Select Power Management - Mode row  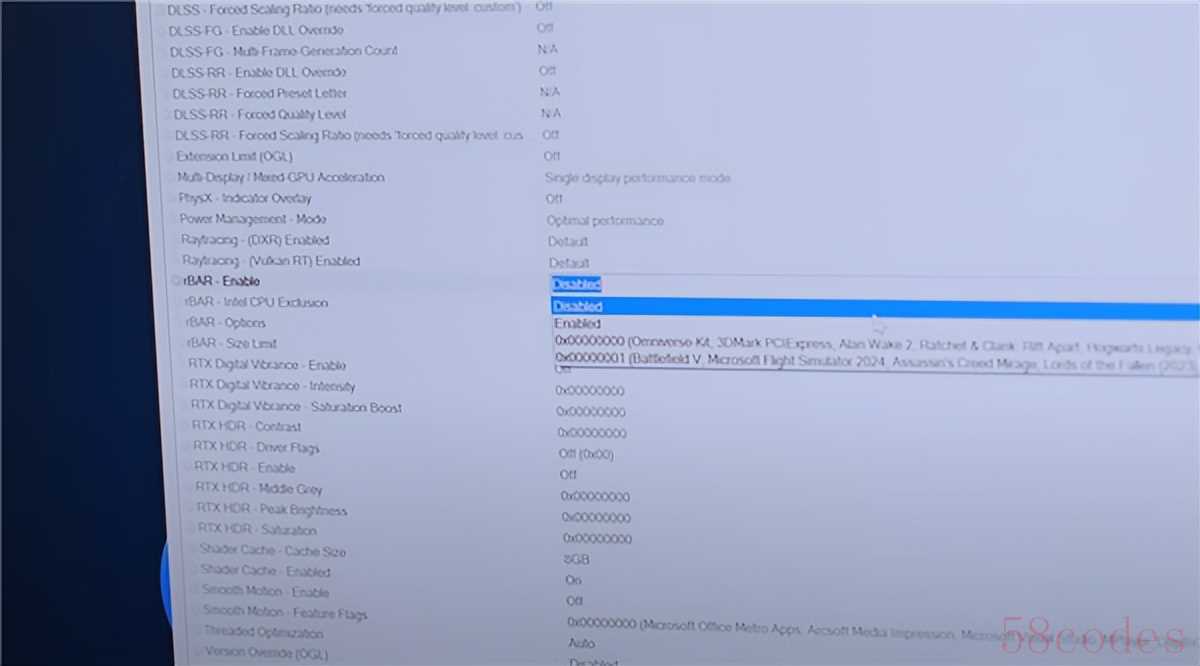coord(253,219)
